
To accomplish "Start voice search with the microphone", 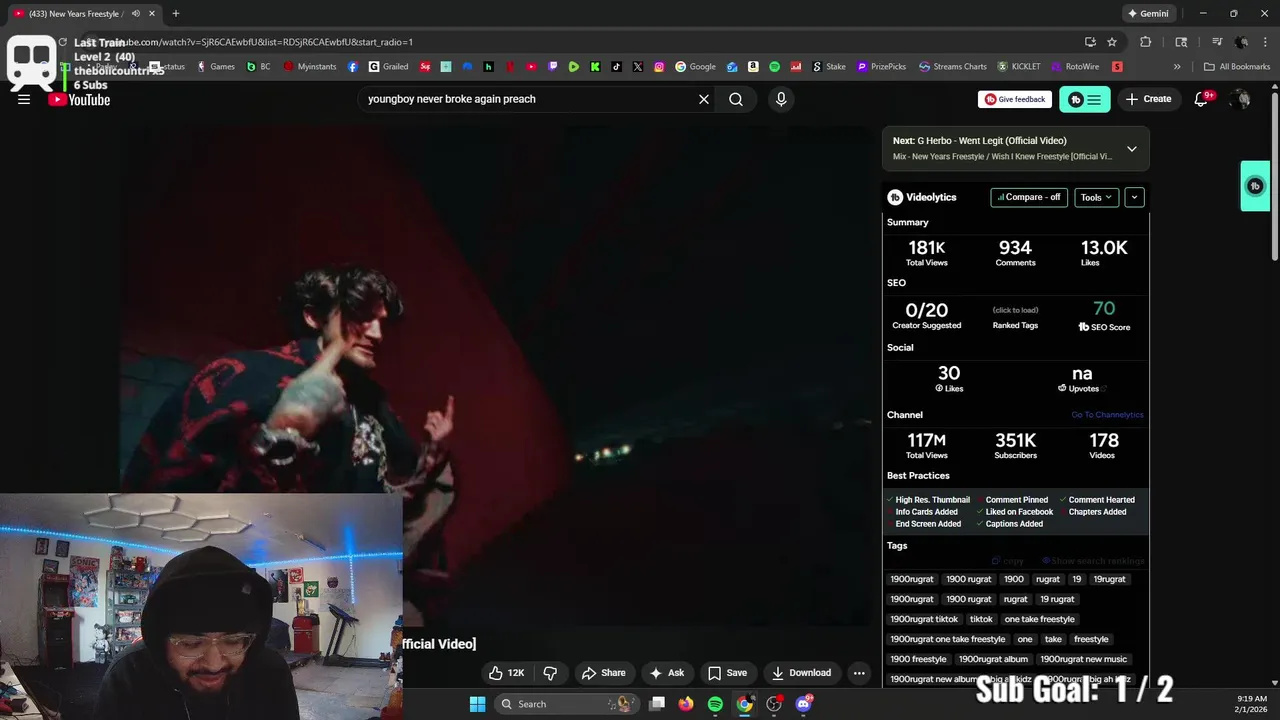I will tap(781, 99).
